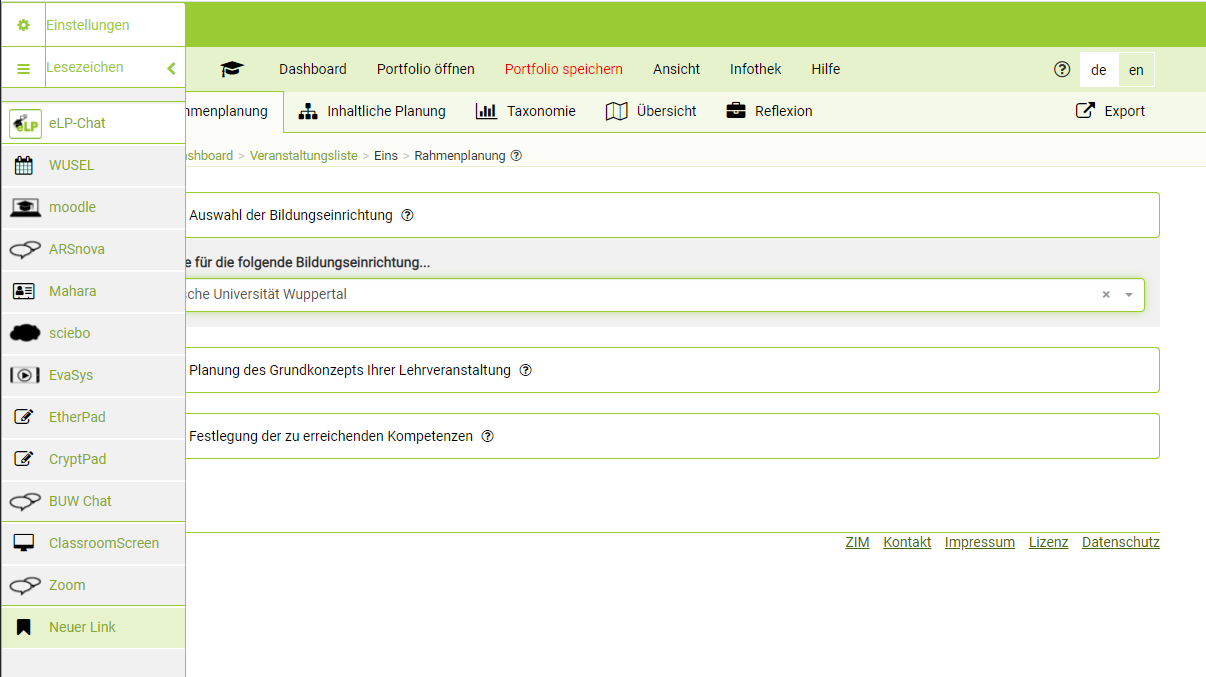The width and height of the screenshot is (1206, 677).
Task: Click the Reflexion briefcase icon
Action: coord(736,111)
